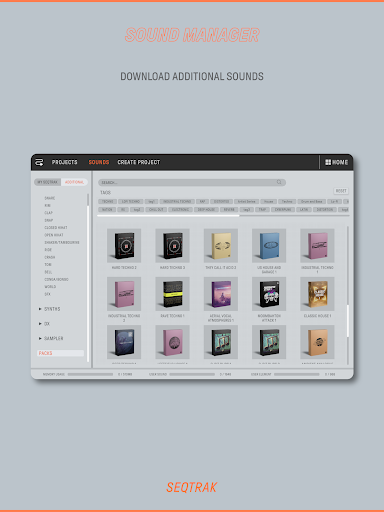Click the memory usage progress bar
The height and width of the screenshot is (512, 384).
[90, 374]
